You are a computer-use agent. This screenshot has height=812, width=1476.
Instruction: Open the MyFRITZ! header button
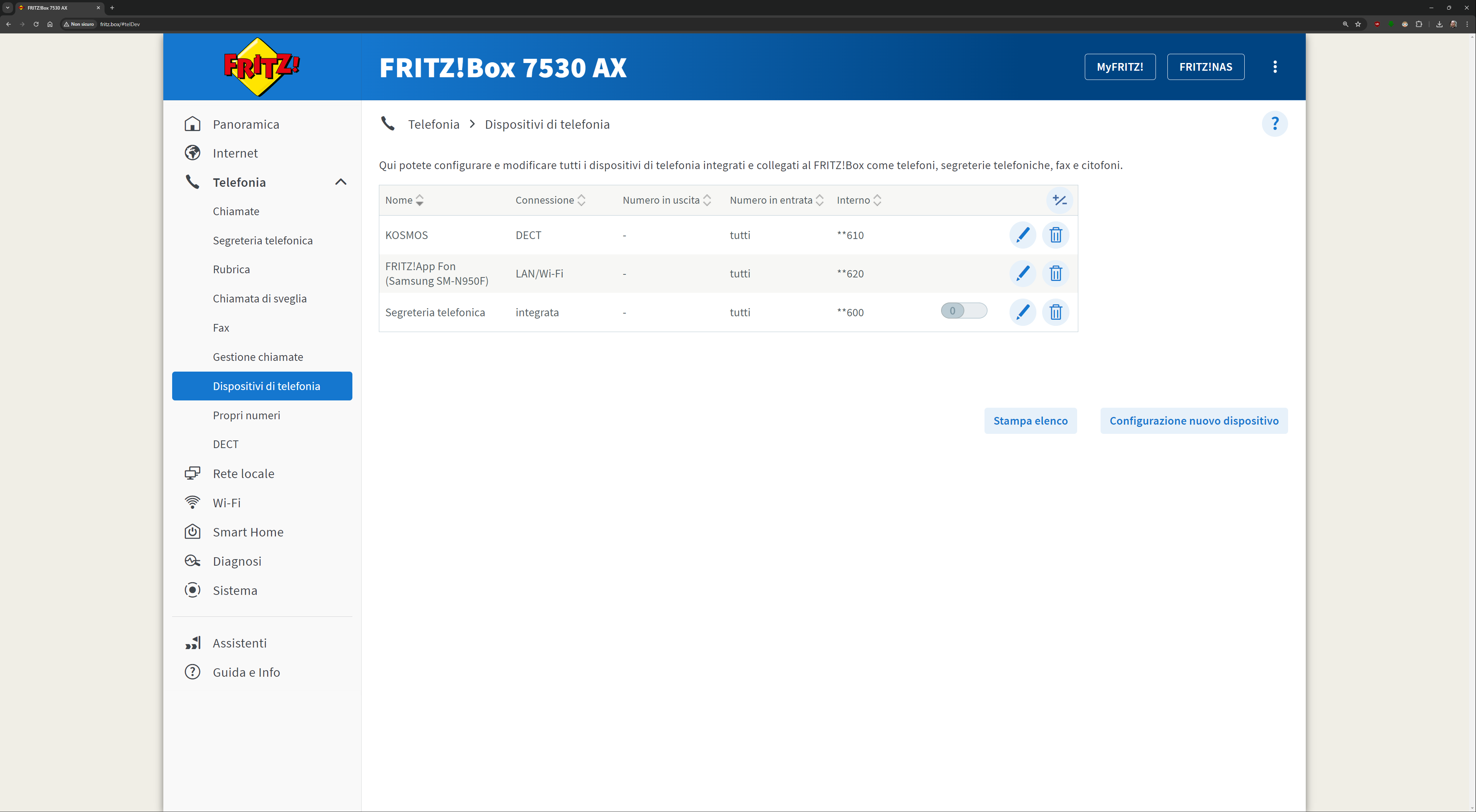(1120, 67)
